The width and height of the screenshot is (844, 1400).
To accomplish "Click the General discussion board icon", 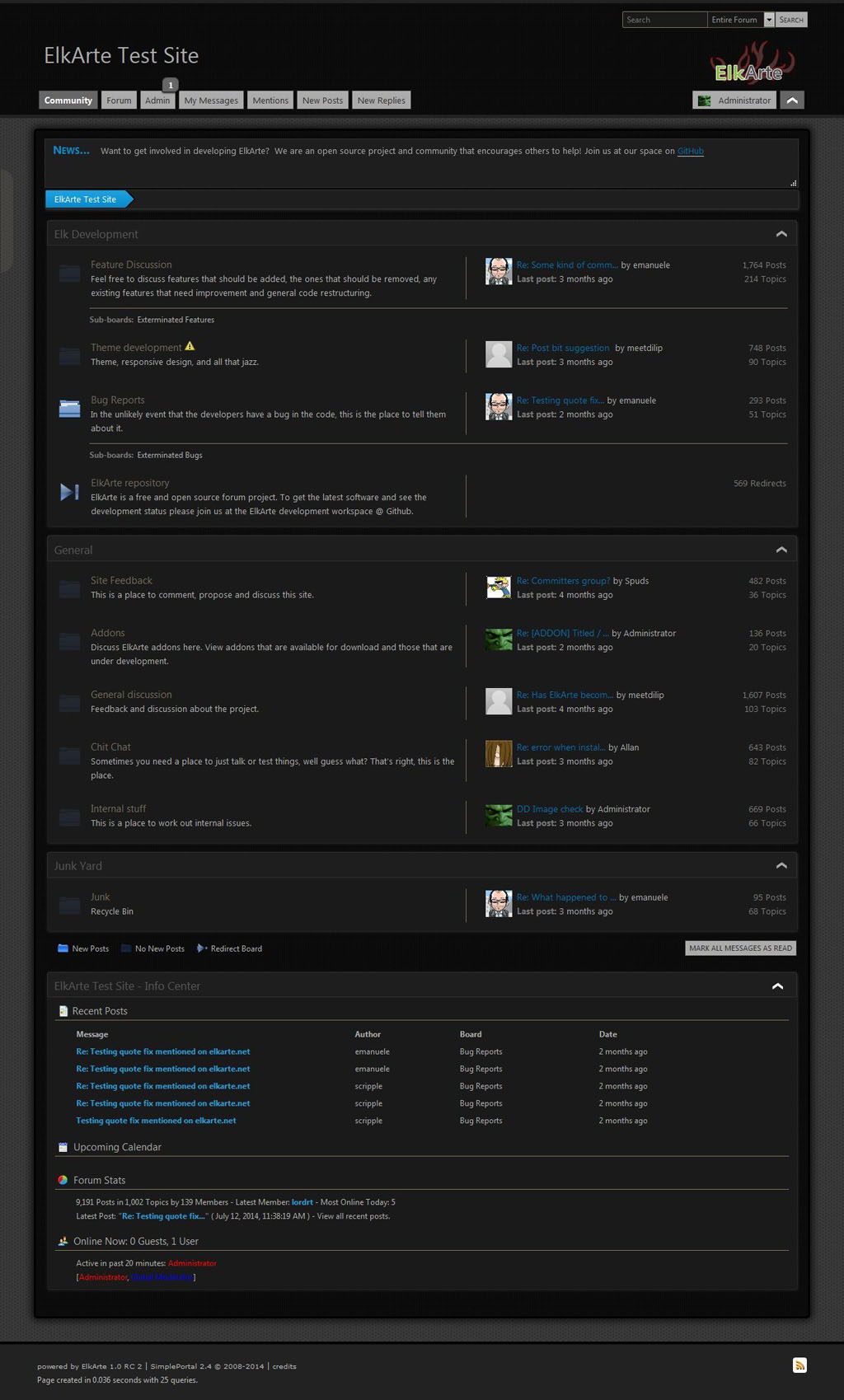I will (69, 703).
